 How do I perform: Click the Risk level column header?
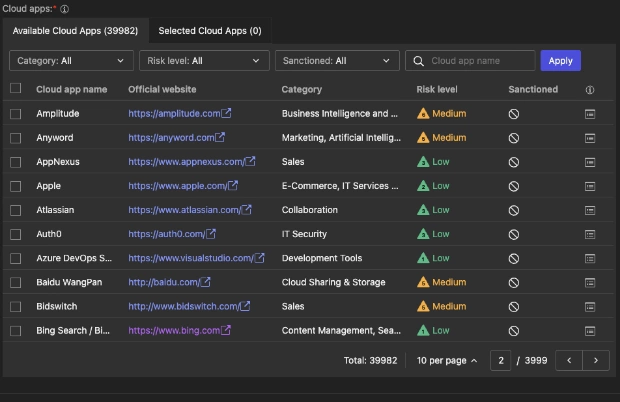[x=437, y=89]
